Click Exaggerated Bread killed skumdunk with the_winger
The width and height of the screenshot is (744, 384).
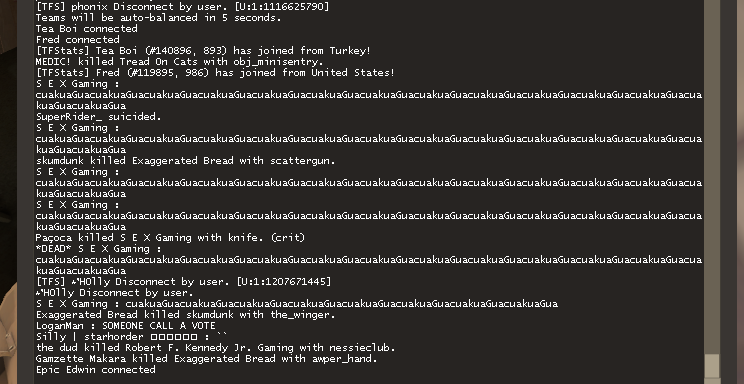tap(186, 315)
